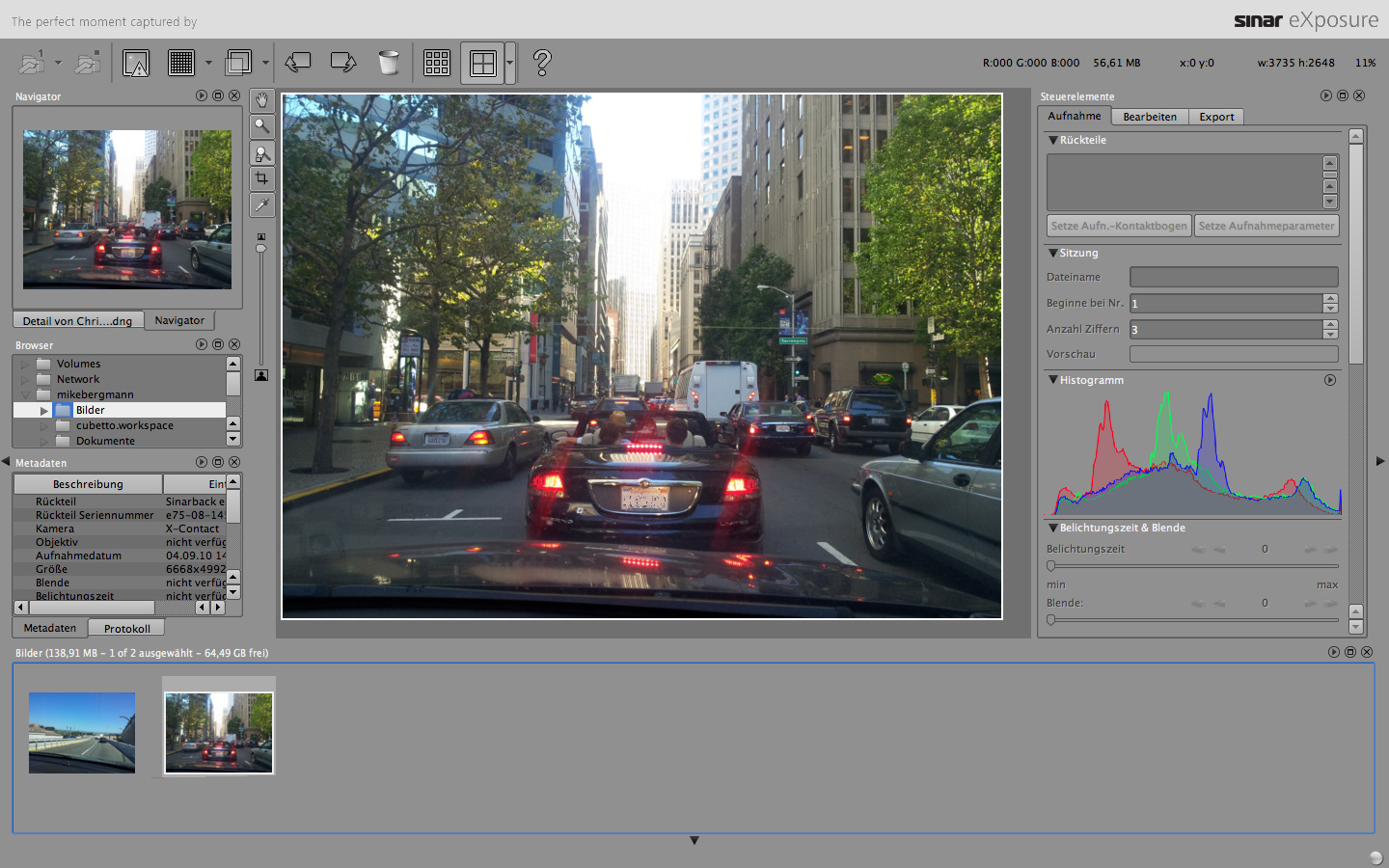The image size is (1389, 868).
Task: Select the highway photo thumbnail
Action: (82, 732)
